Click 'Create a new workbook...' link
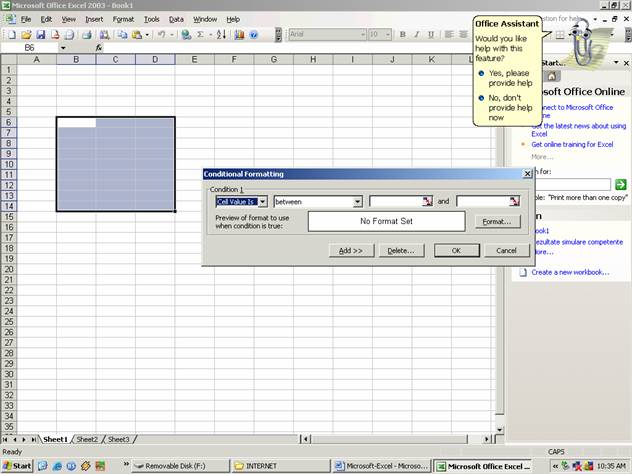This screenshot has width=632, height=474. coord(570,272)
